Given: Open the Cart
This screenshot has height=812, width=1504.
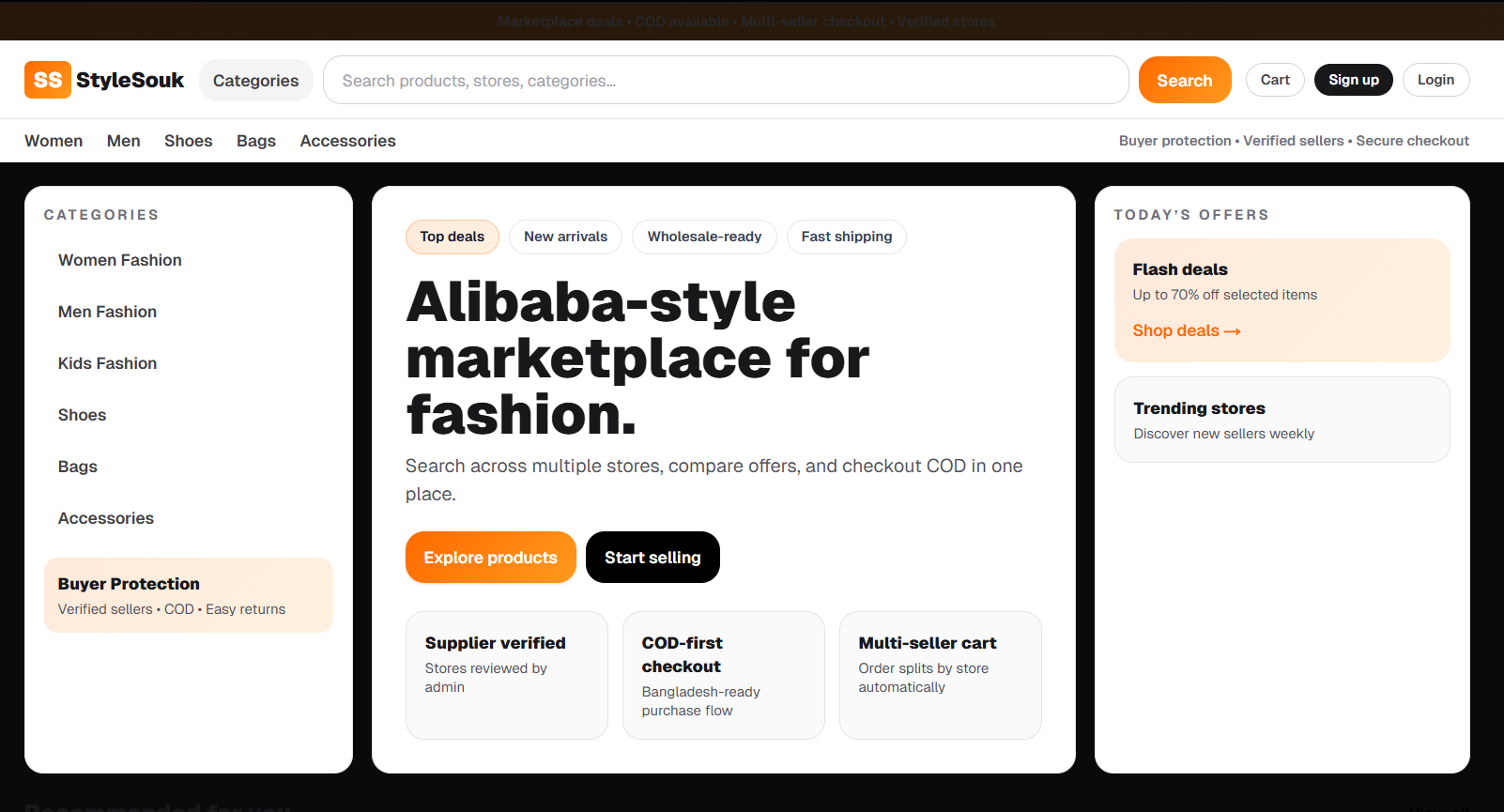Looking at the screenshot, I should [1275, 80].
